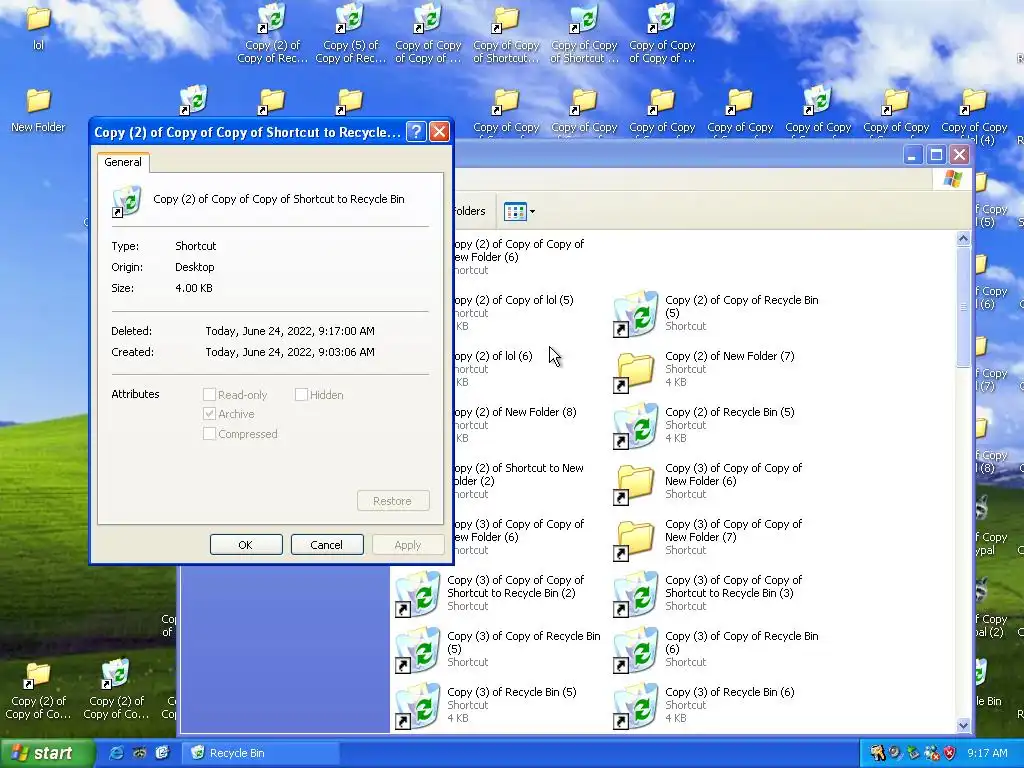This screenshot has height=768, width=1024.
Task: Select icon of Copy (3) of Copy of Copy of Shortcut to Recycle Bin (2)
Action: [x=417, y=594]
